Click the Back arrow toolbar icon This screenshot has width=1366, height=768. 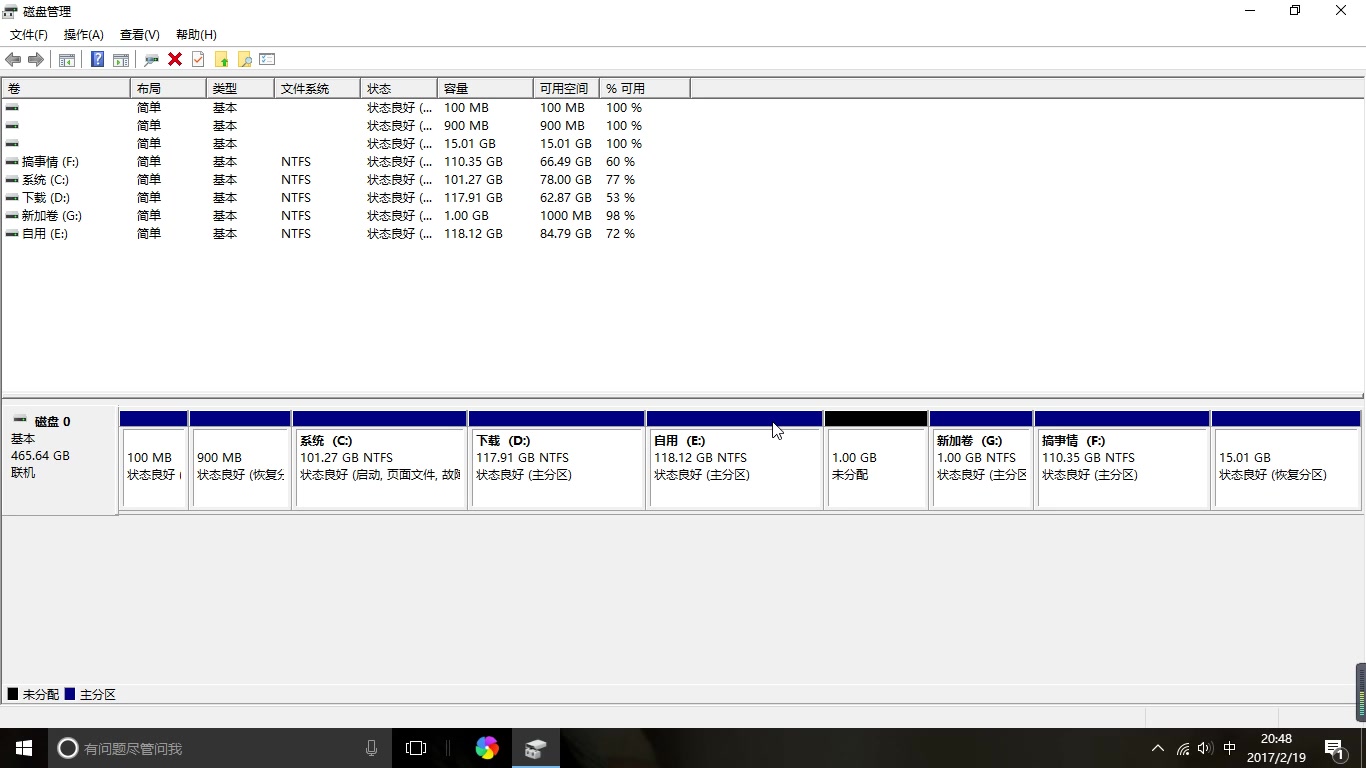13,60
